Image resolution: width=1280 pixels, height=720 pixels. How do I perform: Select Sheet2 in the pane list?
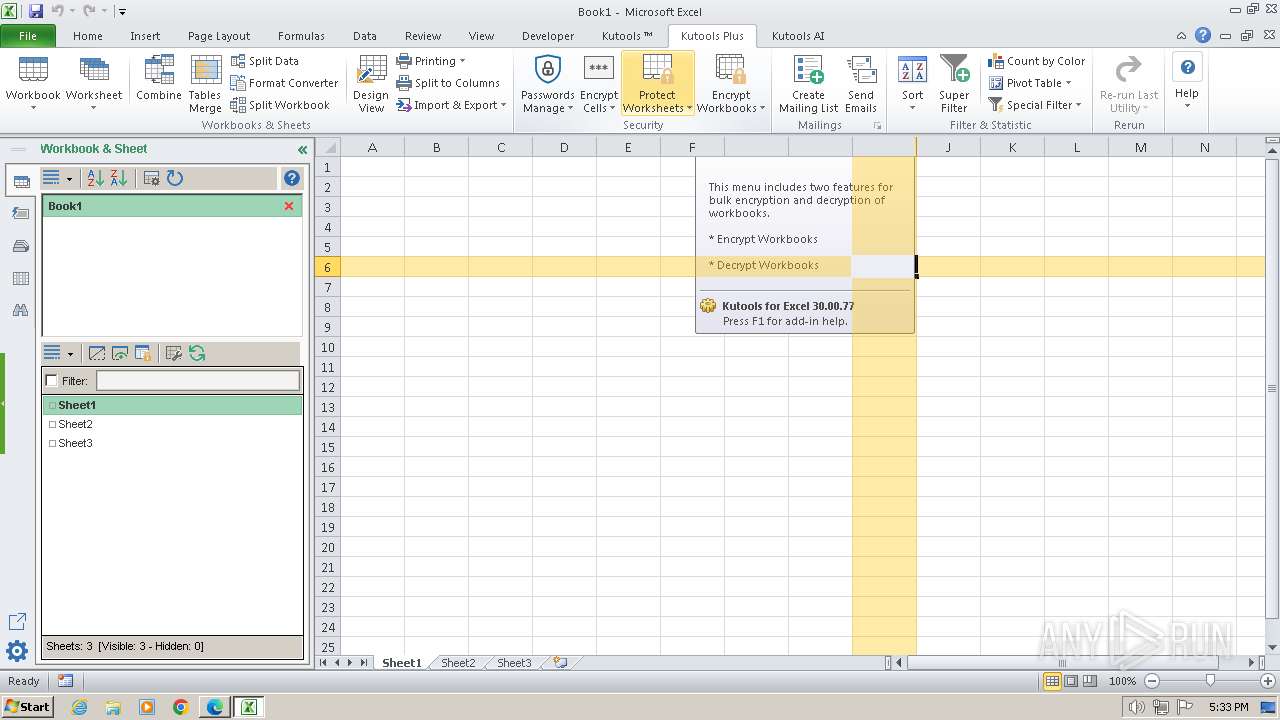pyautogui.click(x=75, y=424)
